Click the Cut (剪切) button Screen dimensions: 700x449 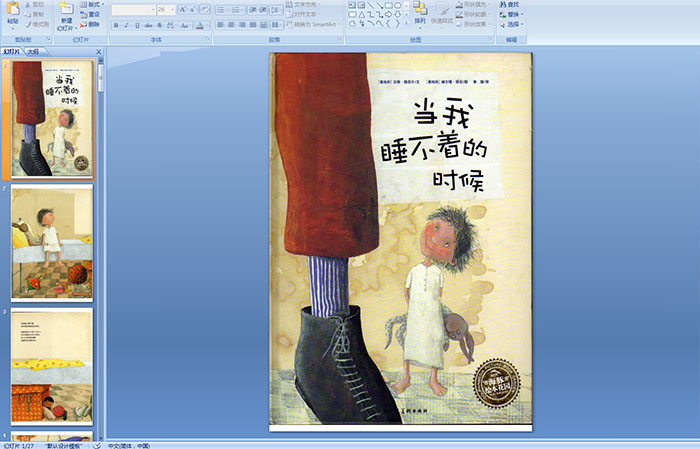[35, 4]
